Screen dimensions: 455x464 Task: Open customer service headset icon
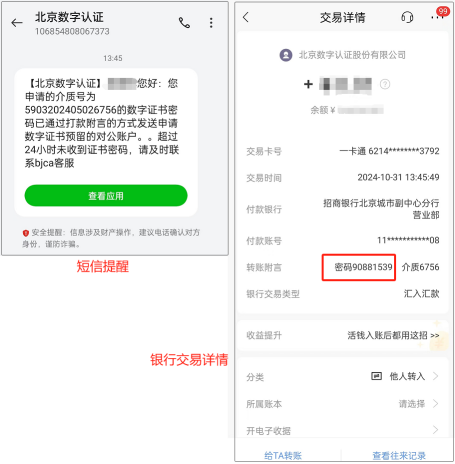(x=407, y=17)
